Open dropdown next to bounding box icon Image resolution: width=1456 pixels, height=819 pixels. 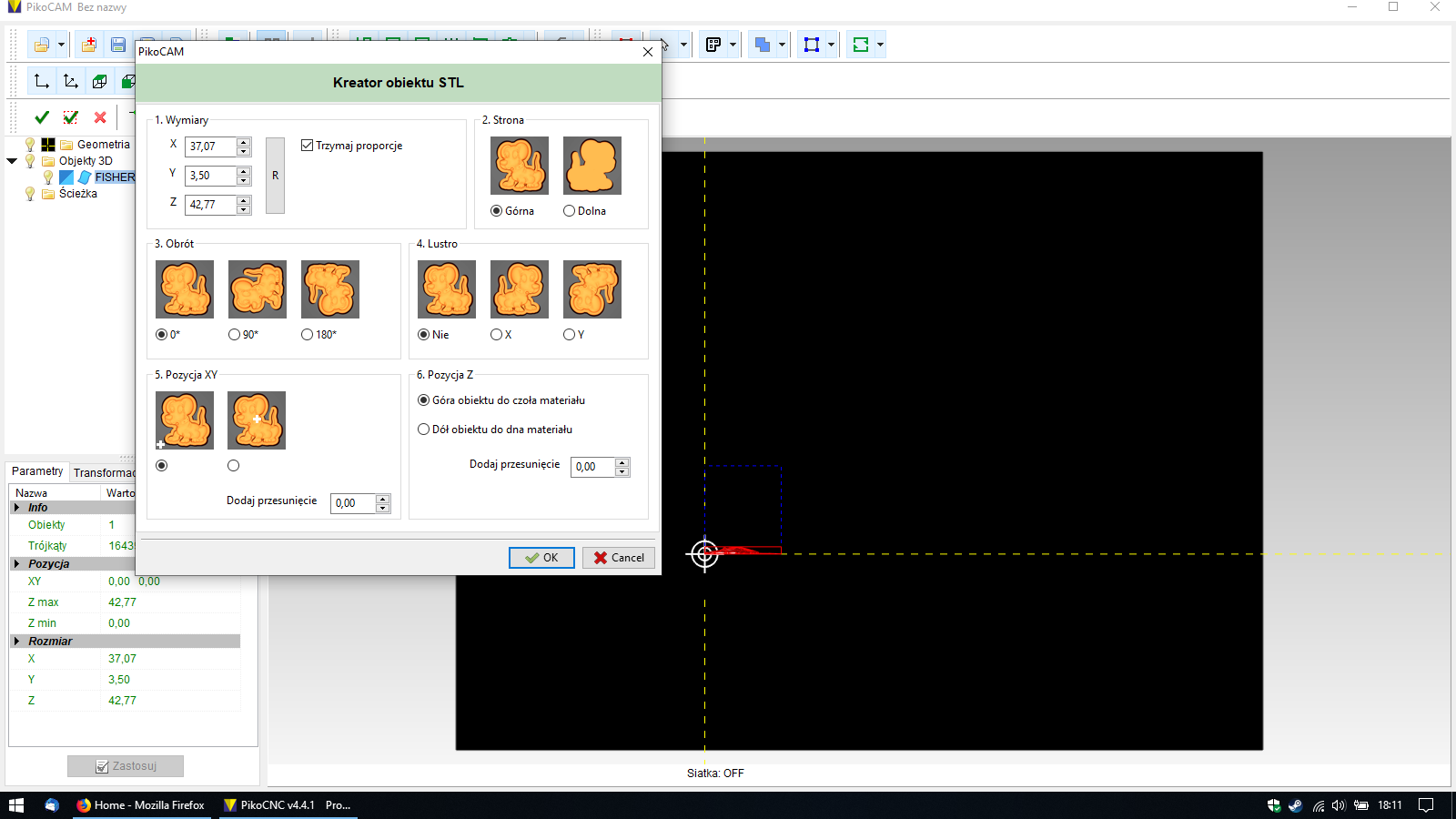pyautogui.click(x=831, y=45)
